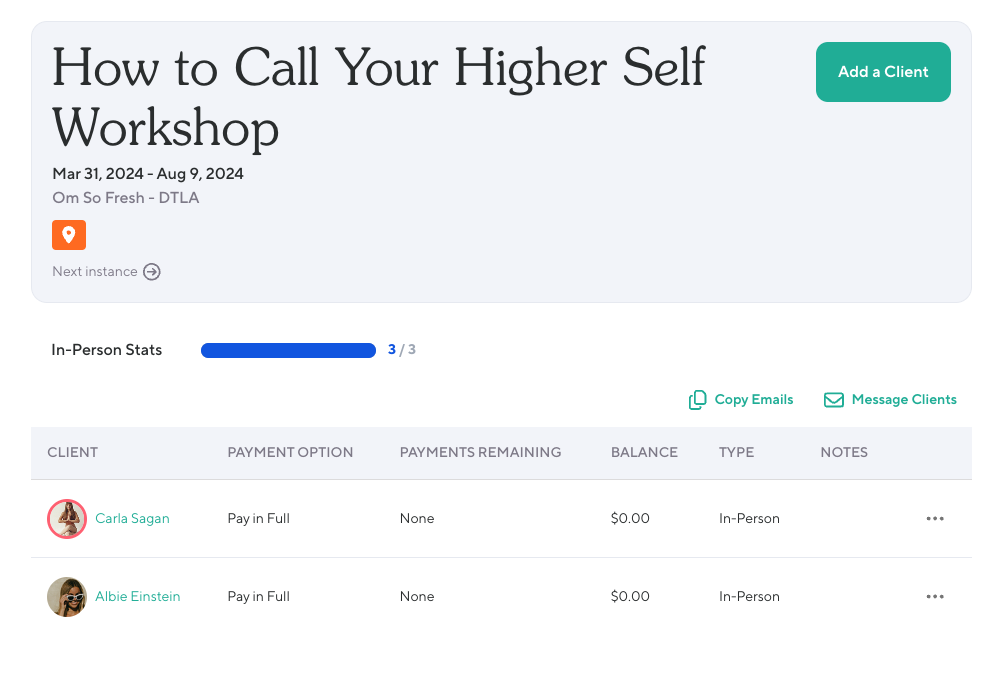Click the PAYMENT OPTION column header
1006x679 pixels.
tap(290, 452)
